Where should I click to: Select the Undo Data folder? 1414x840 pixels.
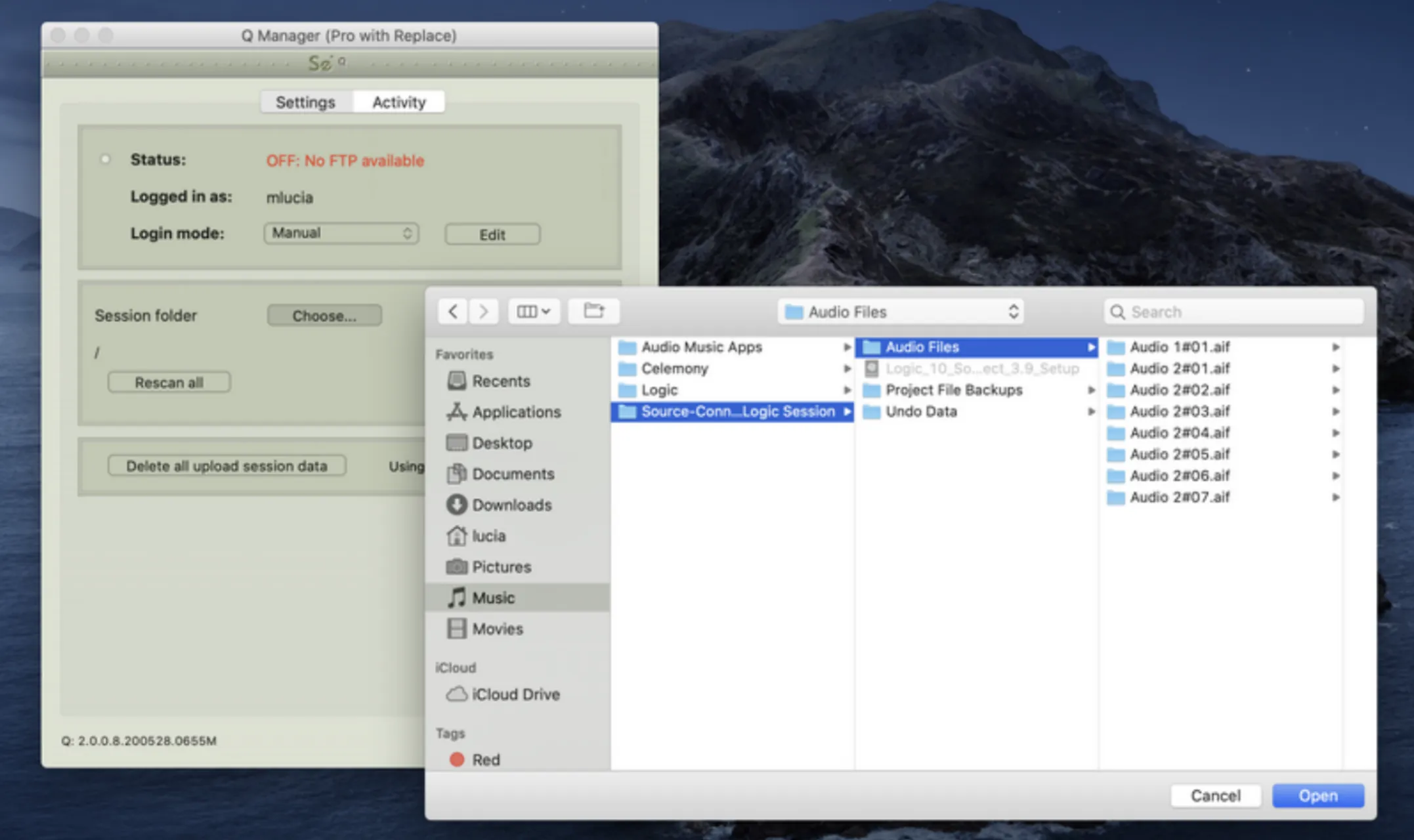(976, 411)
